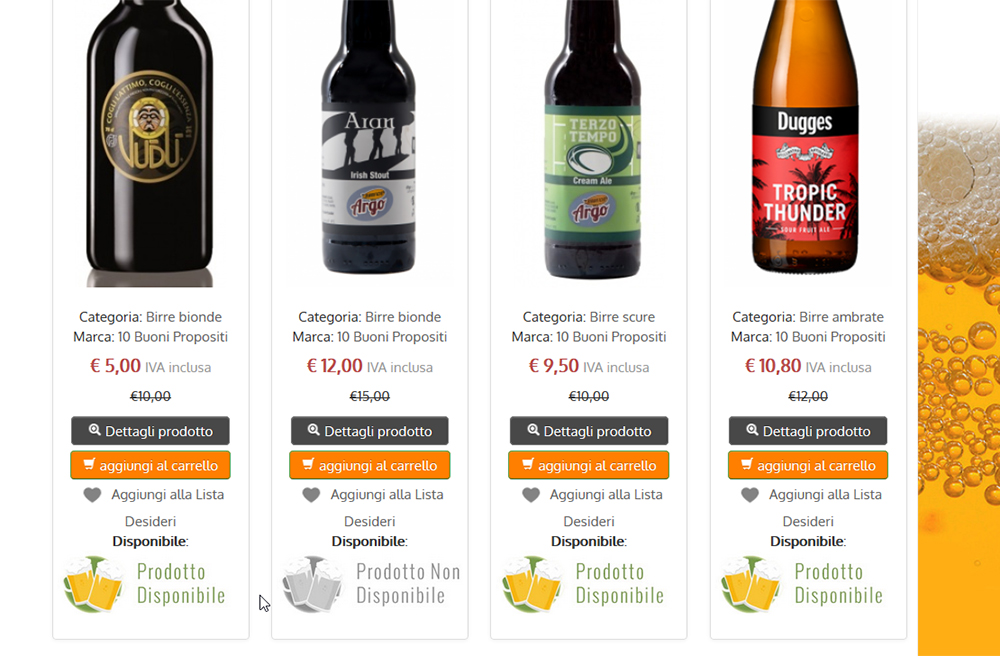The width and height of the screenshot is (1000, 656).
Task: Open the Birre ambrate category link
Action: click(841, 317)
